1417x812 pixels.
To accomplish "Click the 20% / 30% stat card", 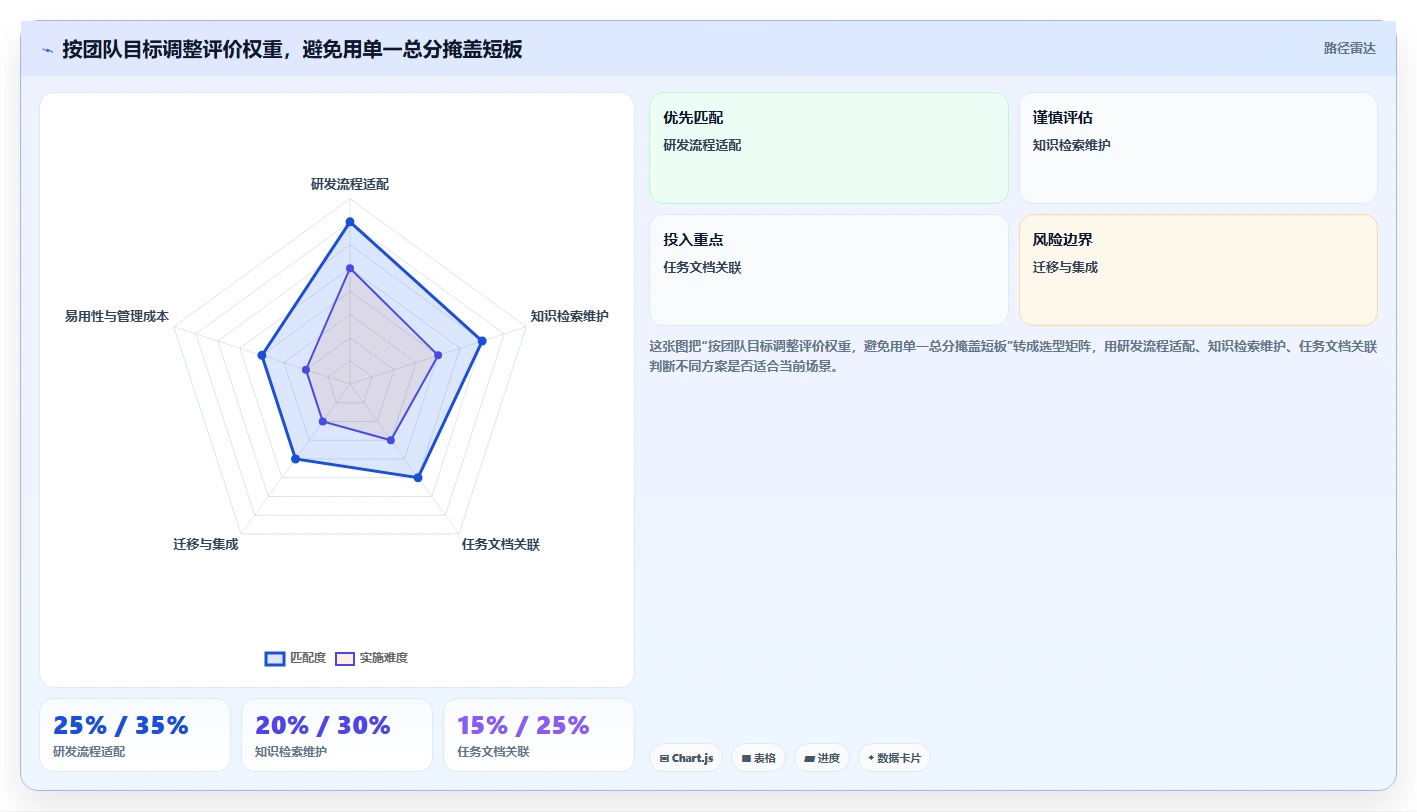I will click(x=337, y=735).
